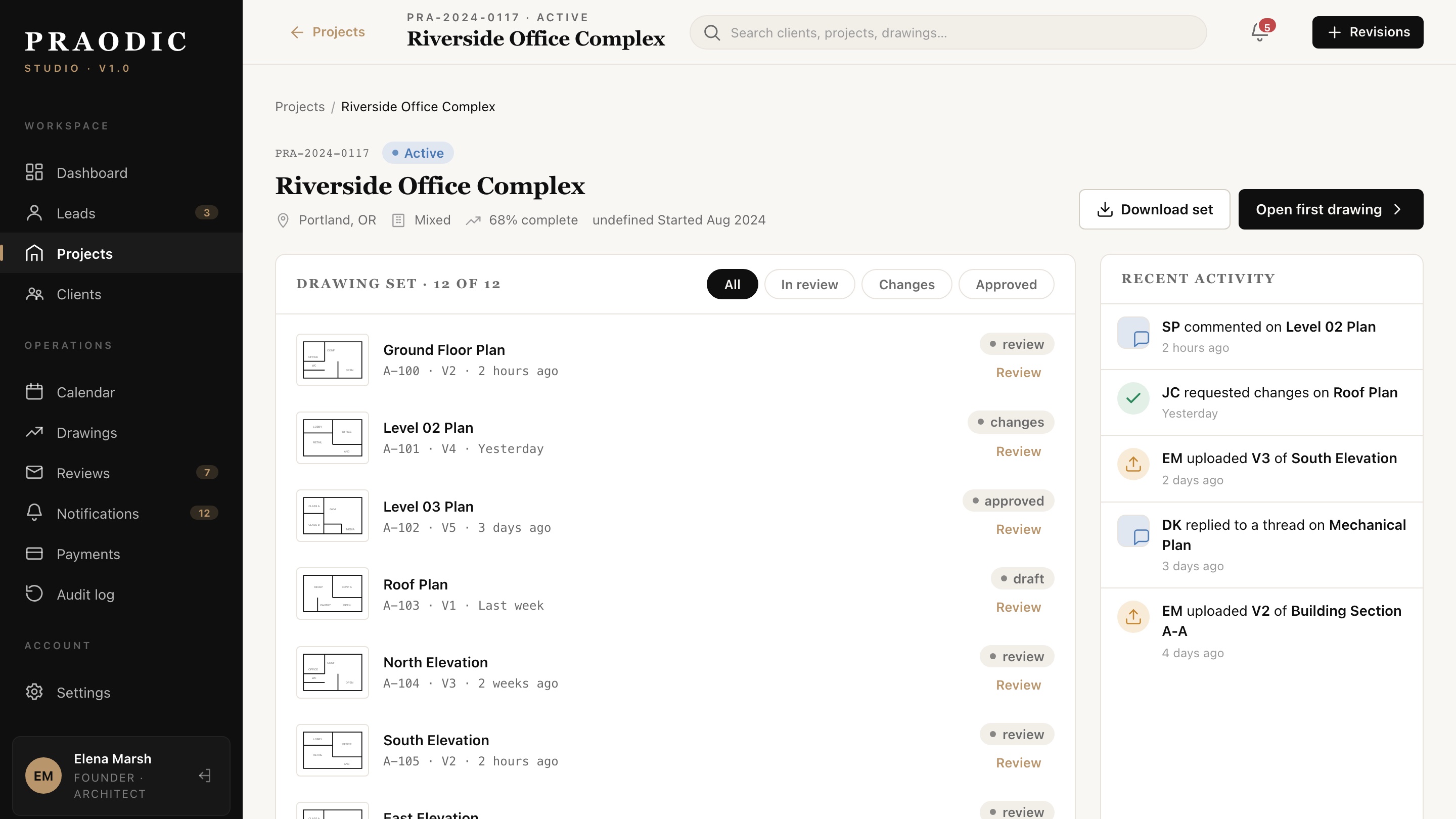Screen dimensions: 1456x819
Task: Click the Projects house icon
Action: tap(34, 253)
